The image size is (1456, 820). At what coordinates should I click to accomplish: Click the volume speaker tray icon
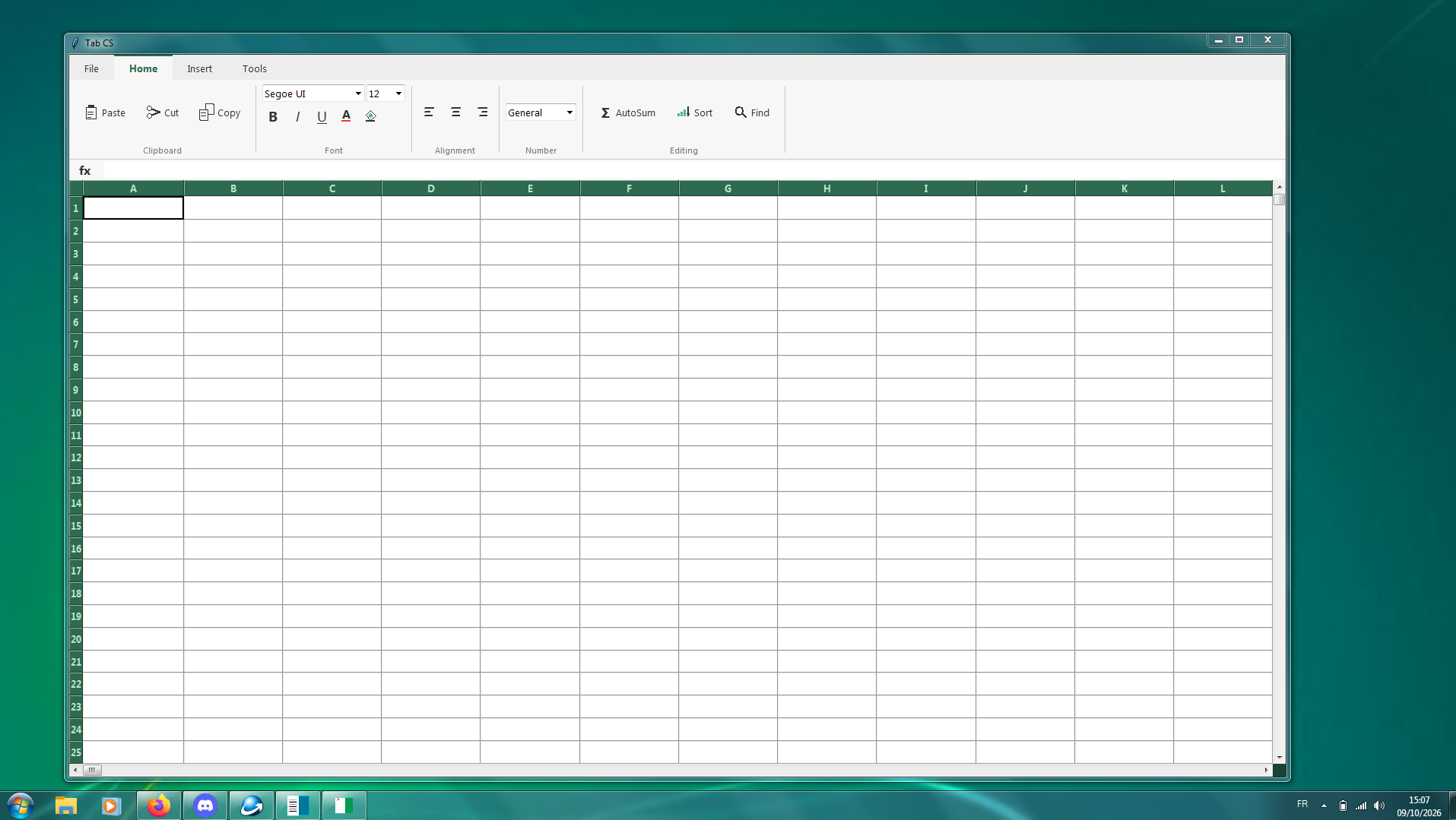[x=1379, y=806]
